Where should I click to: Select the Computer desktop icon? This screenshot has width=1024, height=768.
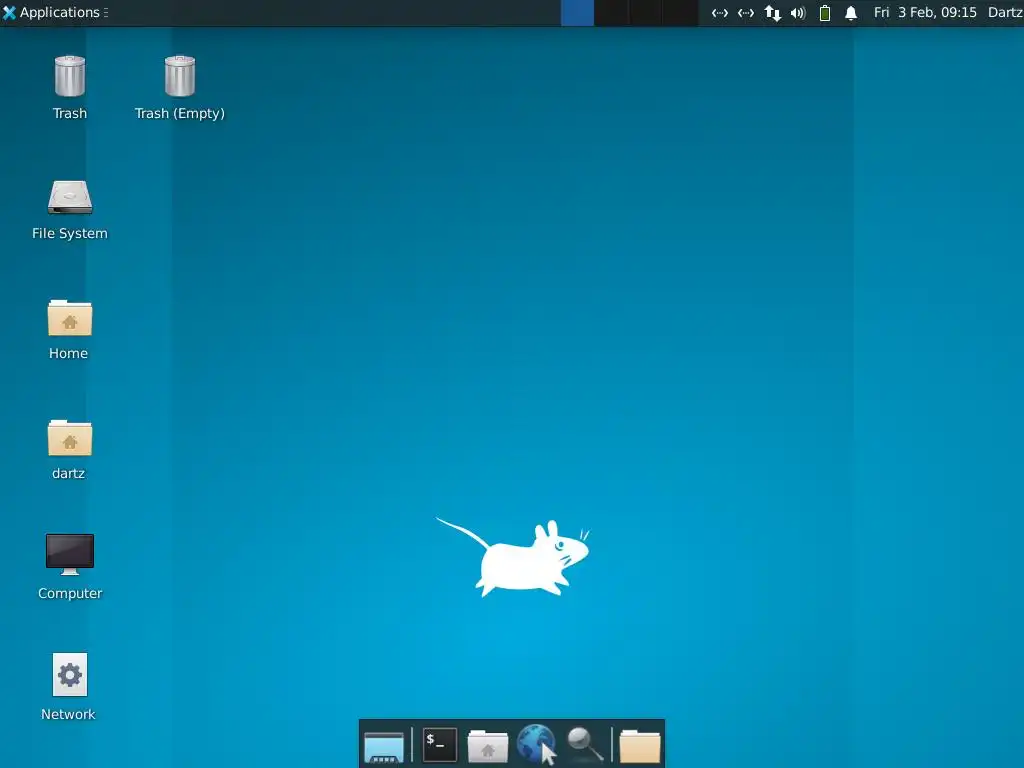pyautogui.click(x=70, y=554)
